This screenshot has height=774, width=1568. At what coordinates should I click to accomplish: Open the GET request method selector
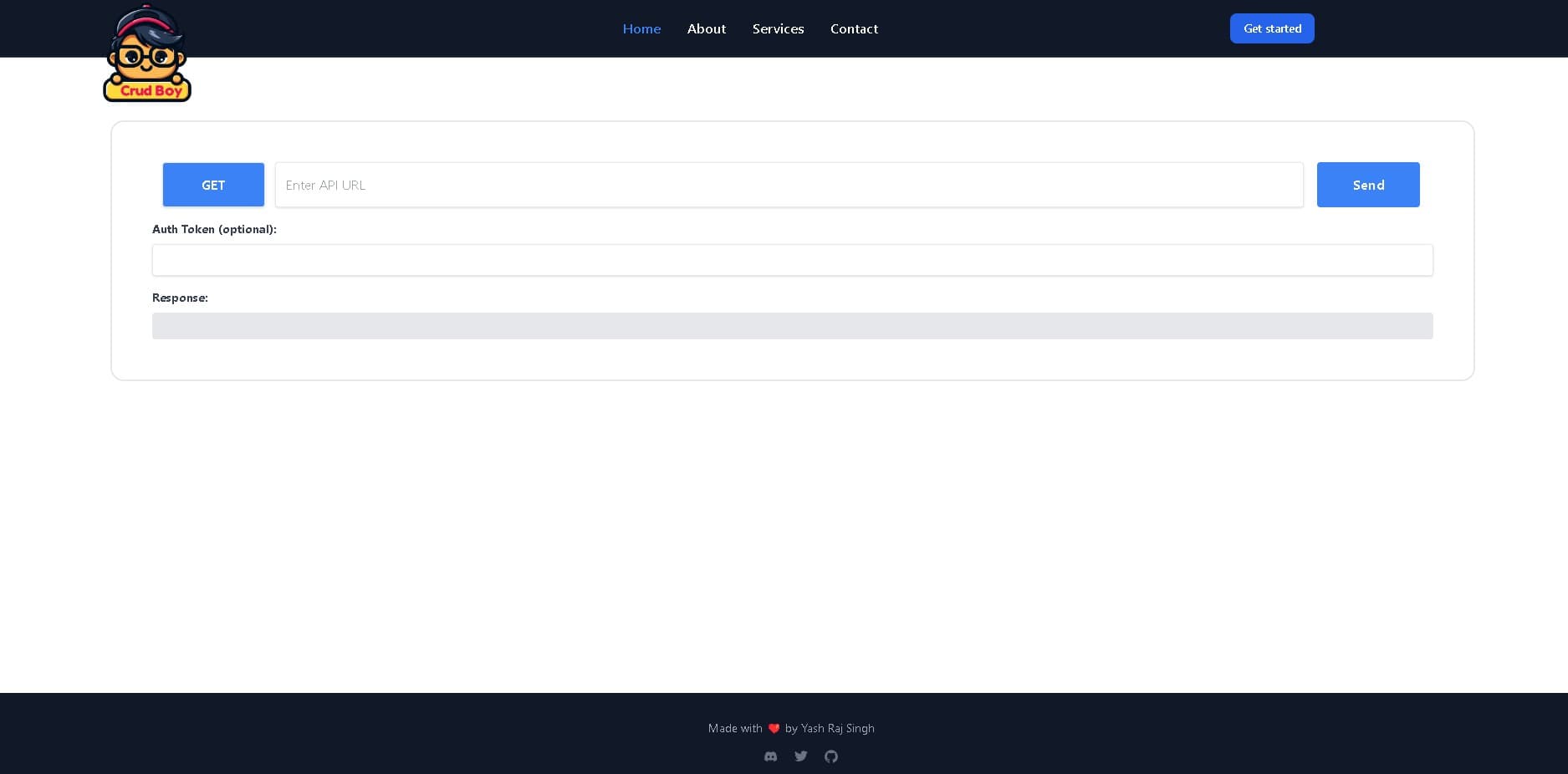click(x=213, y=185)
